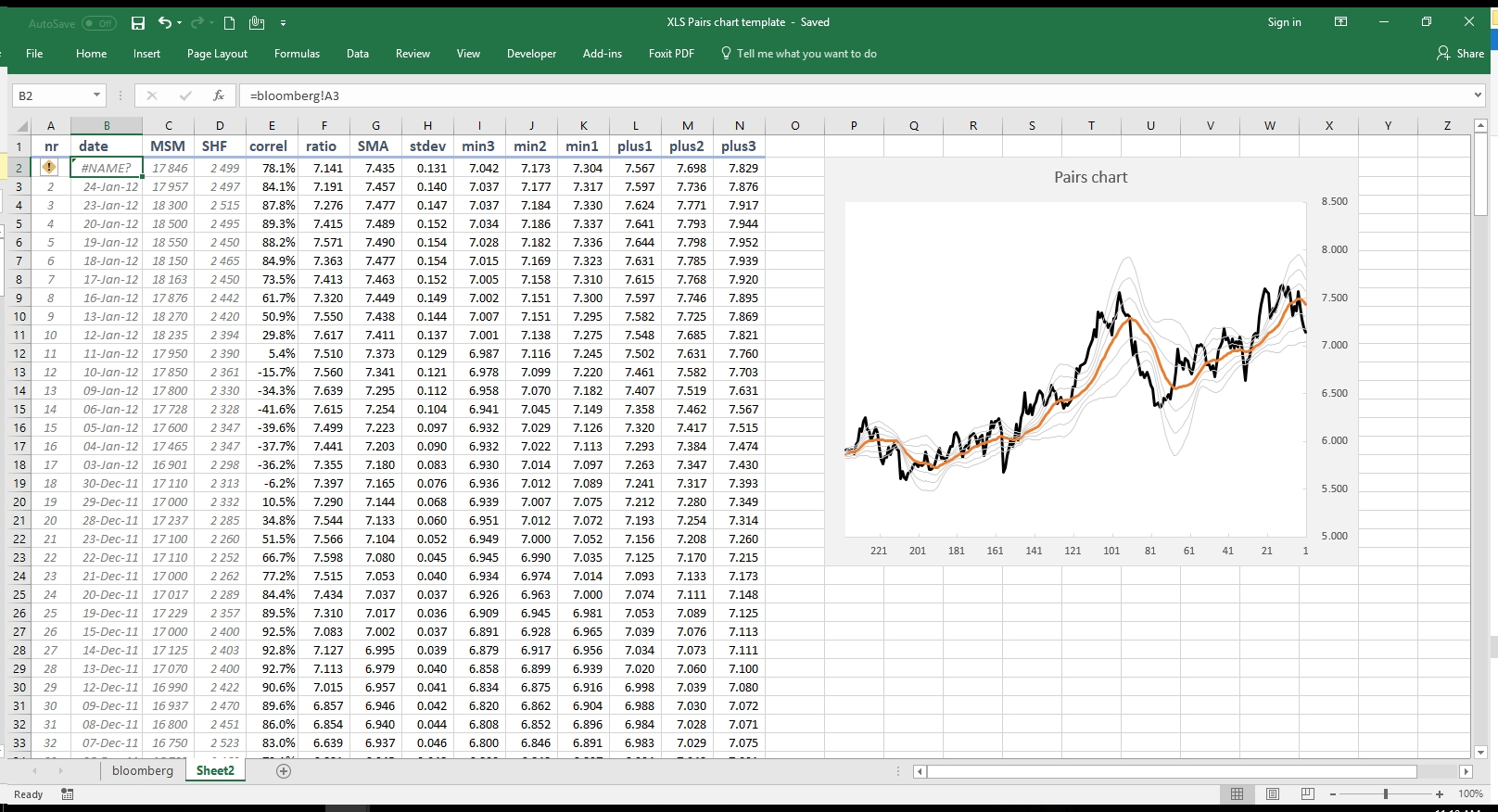The height and width of the screenshot is (812, 1498).
Task: Click the macro recording icon in status bar
Action: pos(68,794)
